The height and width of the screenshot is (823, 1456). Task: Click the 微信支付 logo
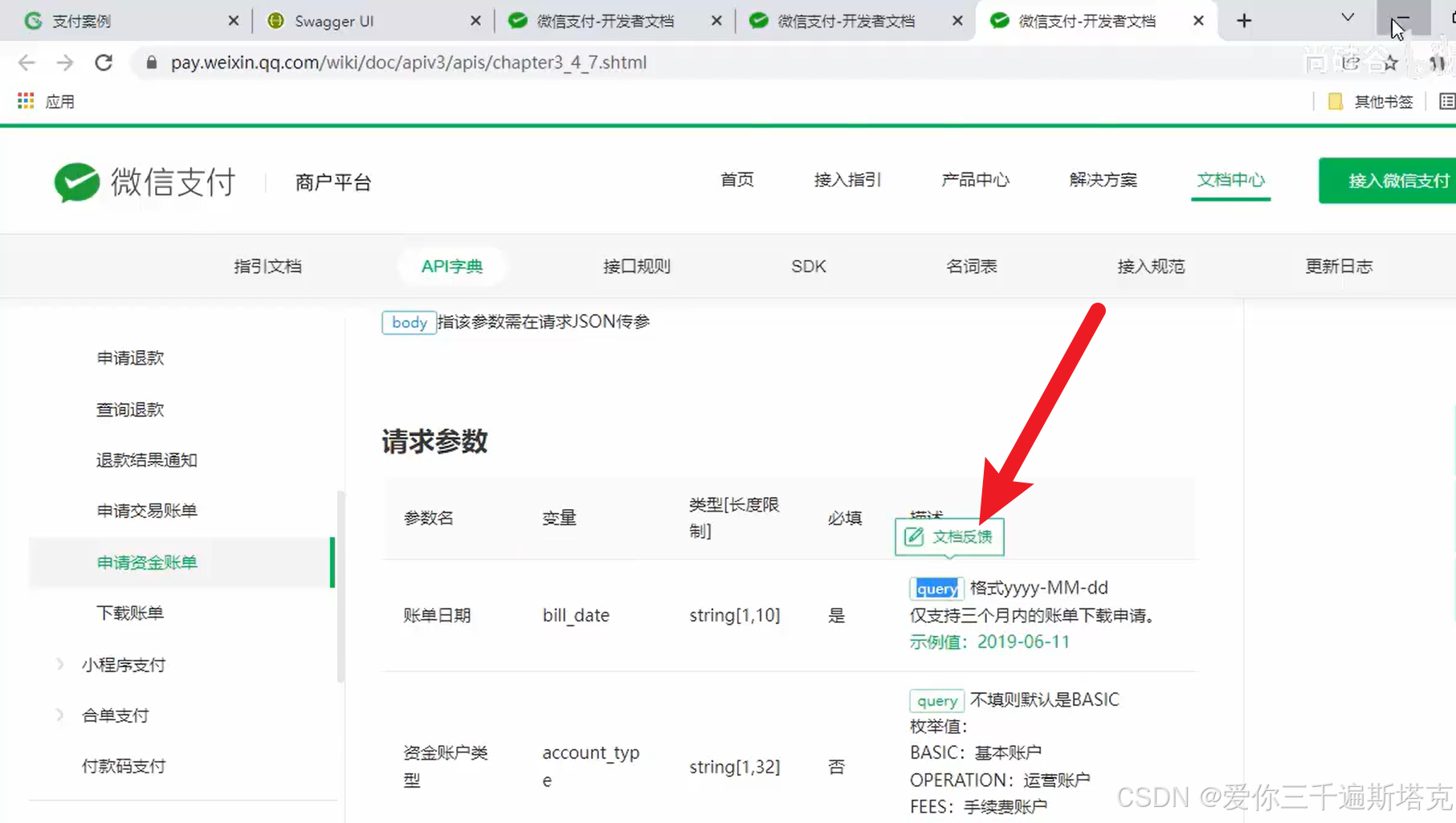click(145, 181)
